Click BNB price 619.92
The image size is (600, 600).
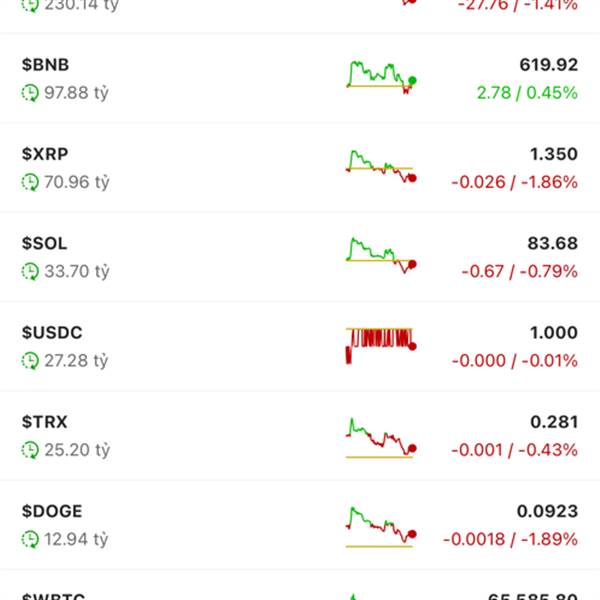coord(548,65)
